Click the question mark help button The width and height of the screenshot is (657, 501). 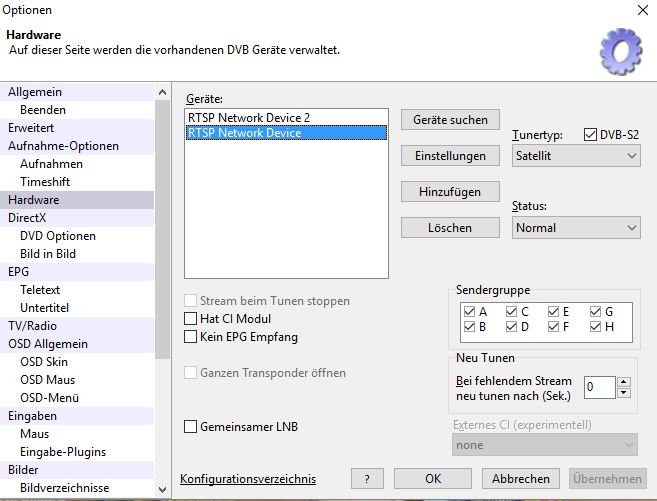coord(367,479)
